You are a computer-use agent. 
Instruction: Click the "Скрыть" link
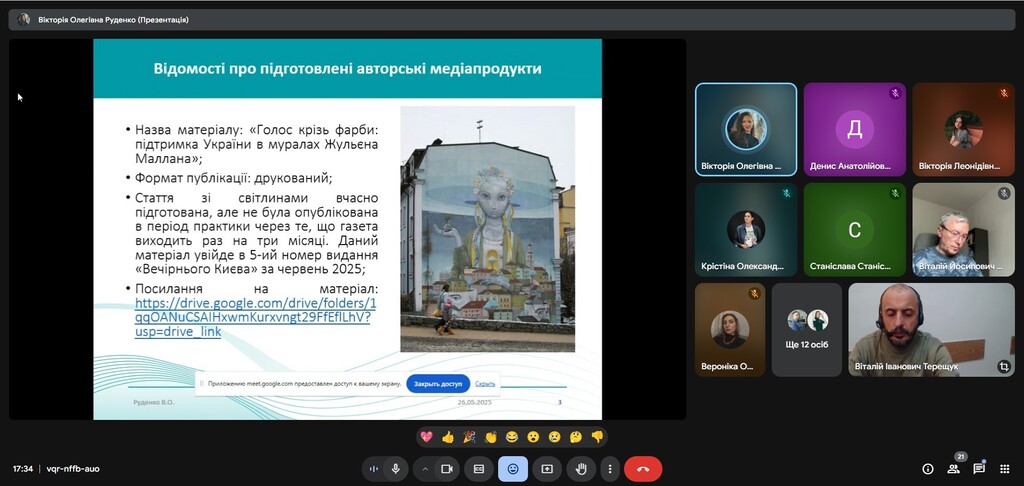pyautogui.click(x=485, y=383)
